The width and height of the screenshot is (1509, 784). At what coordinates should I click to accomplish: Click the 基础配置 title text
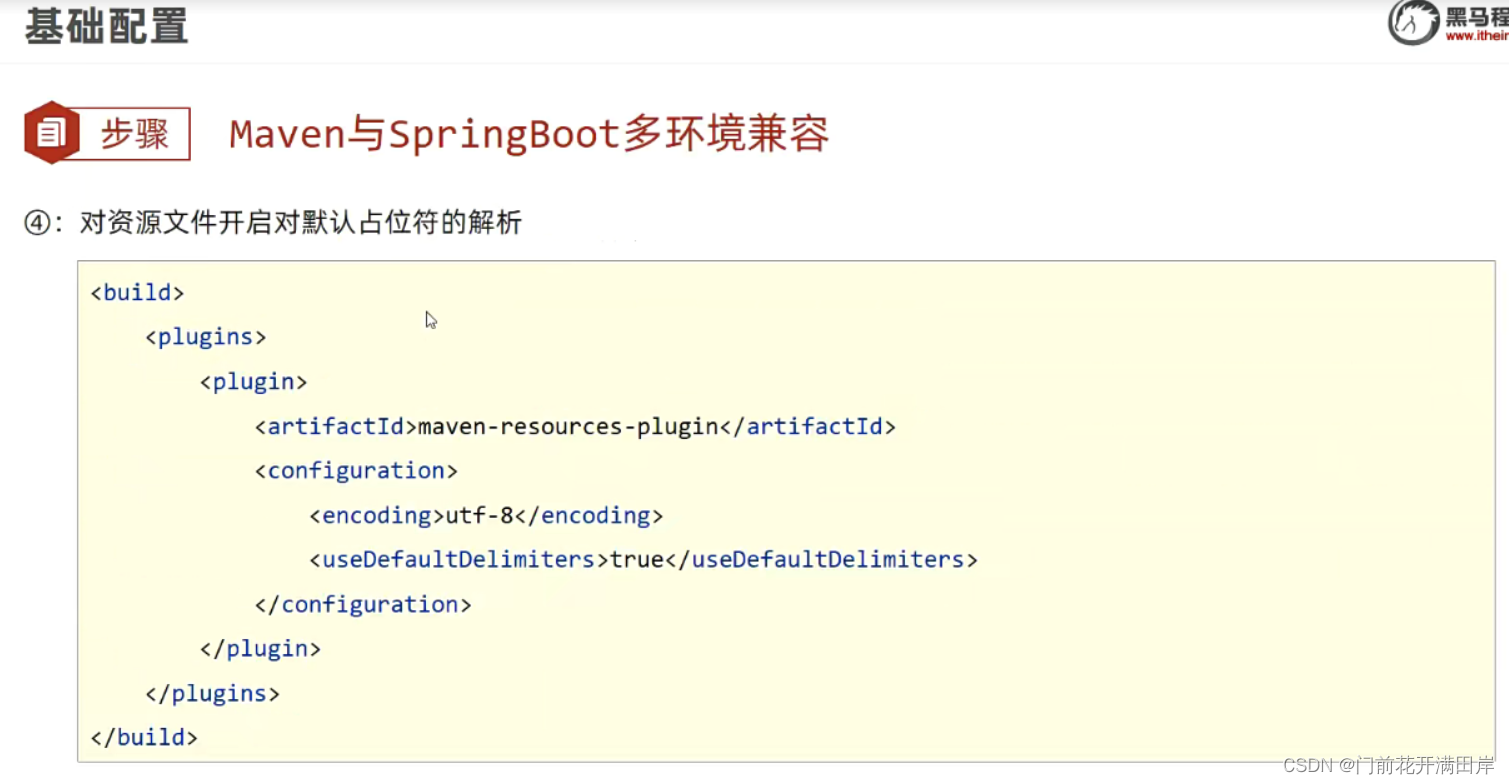107,26
